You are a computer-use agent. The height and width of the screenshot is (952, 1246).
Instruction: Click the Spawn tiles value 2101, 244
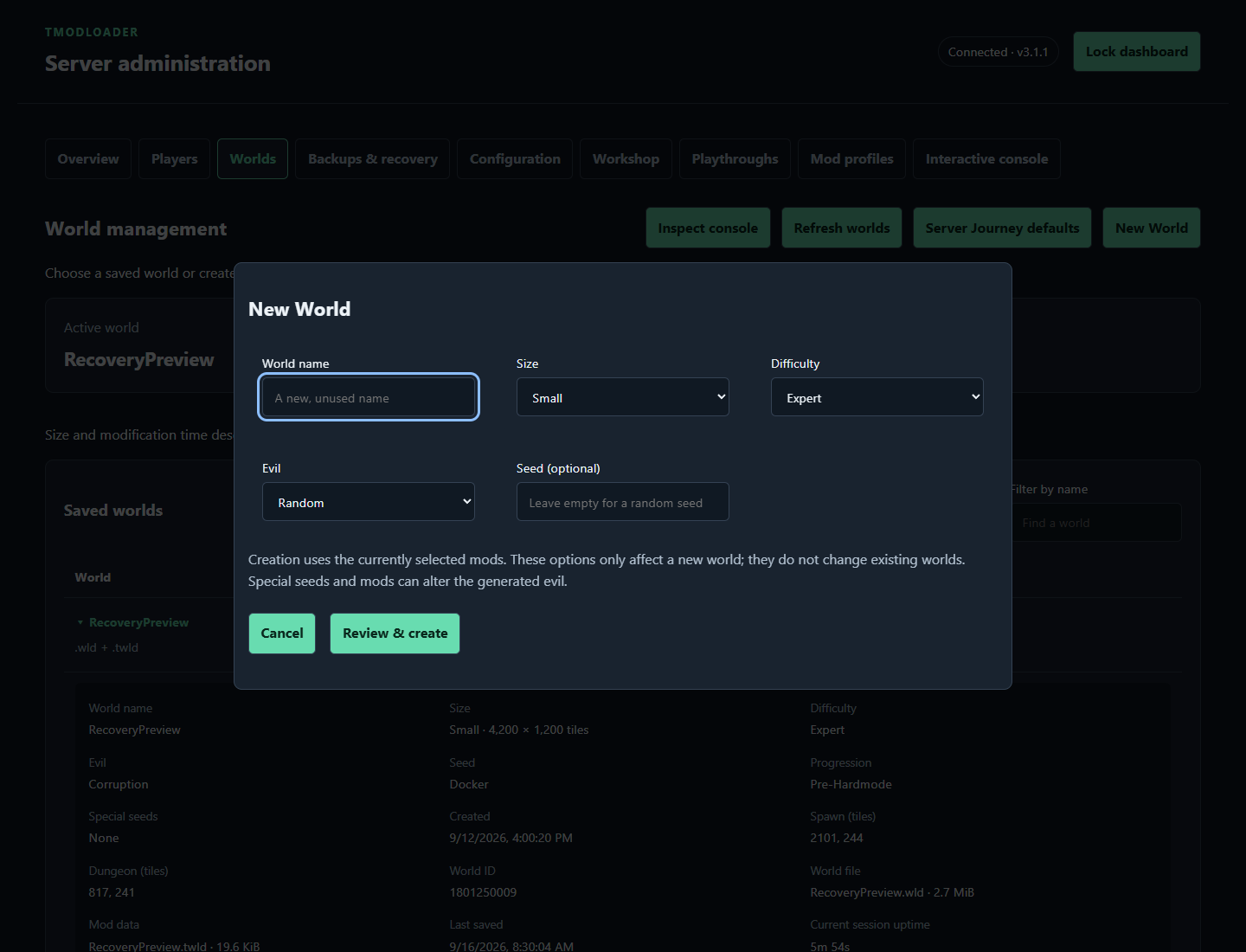(x=837, y=838)
